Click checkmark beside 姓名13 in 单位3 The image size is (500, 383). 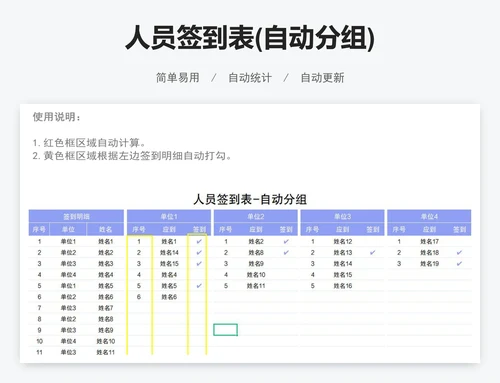click(x=373, y=252)
